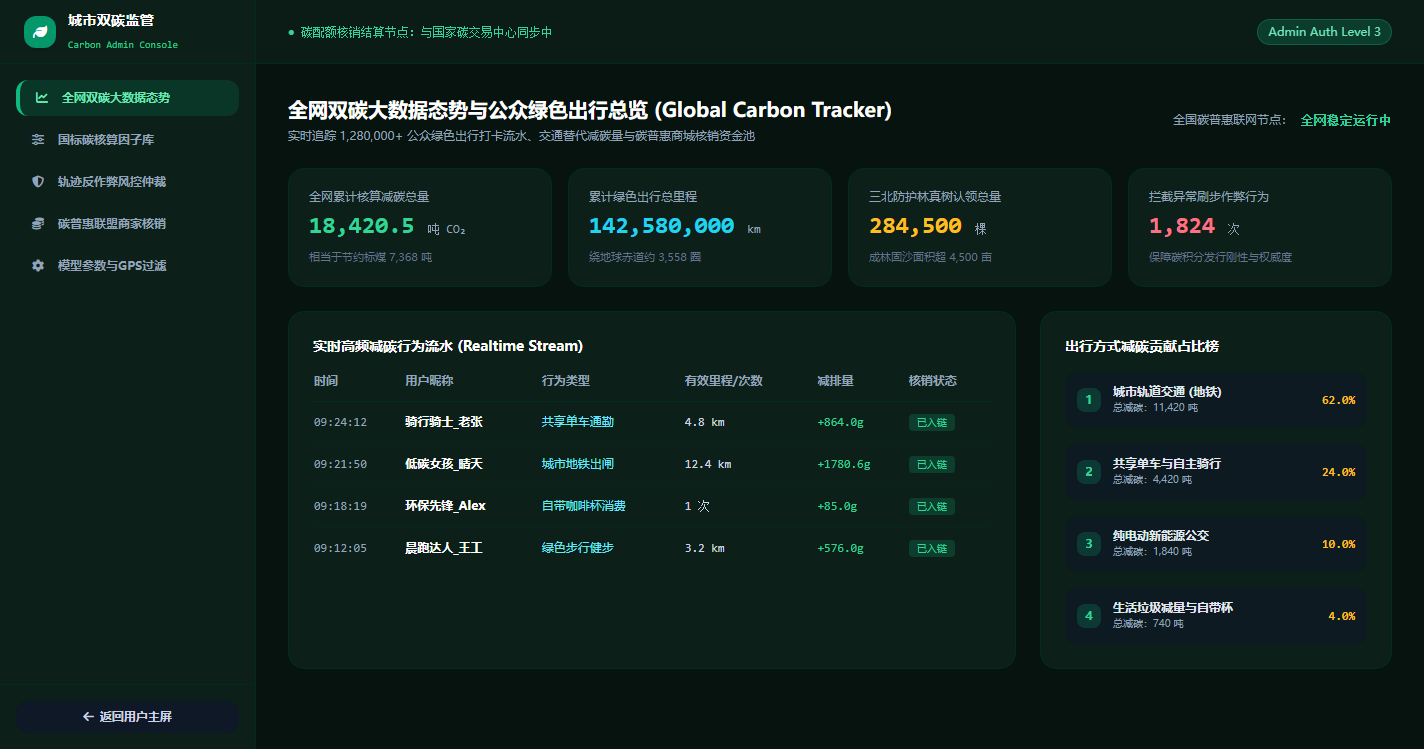1424x749 pixels.
Task: Click the 减排量 column header
Action: 835,381
